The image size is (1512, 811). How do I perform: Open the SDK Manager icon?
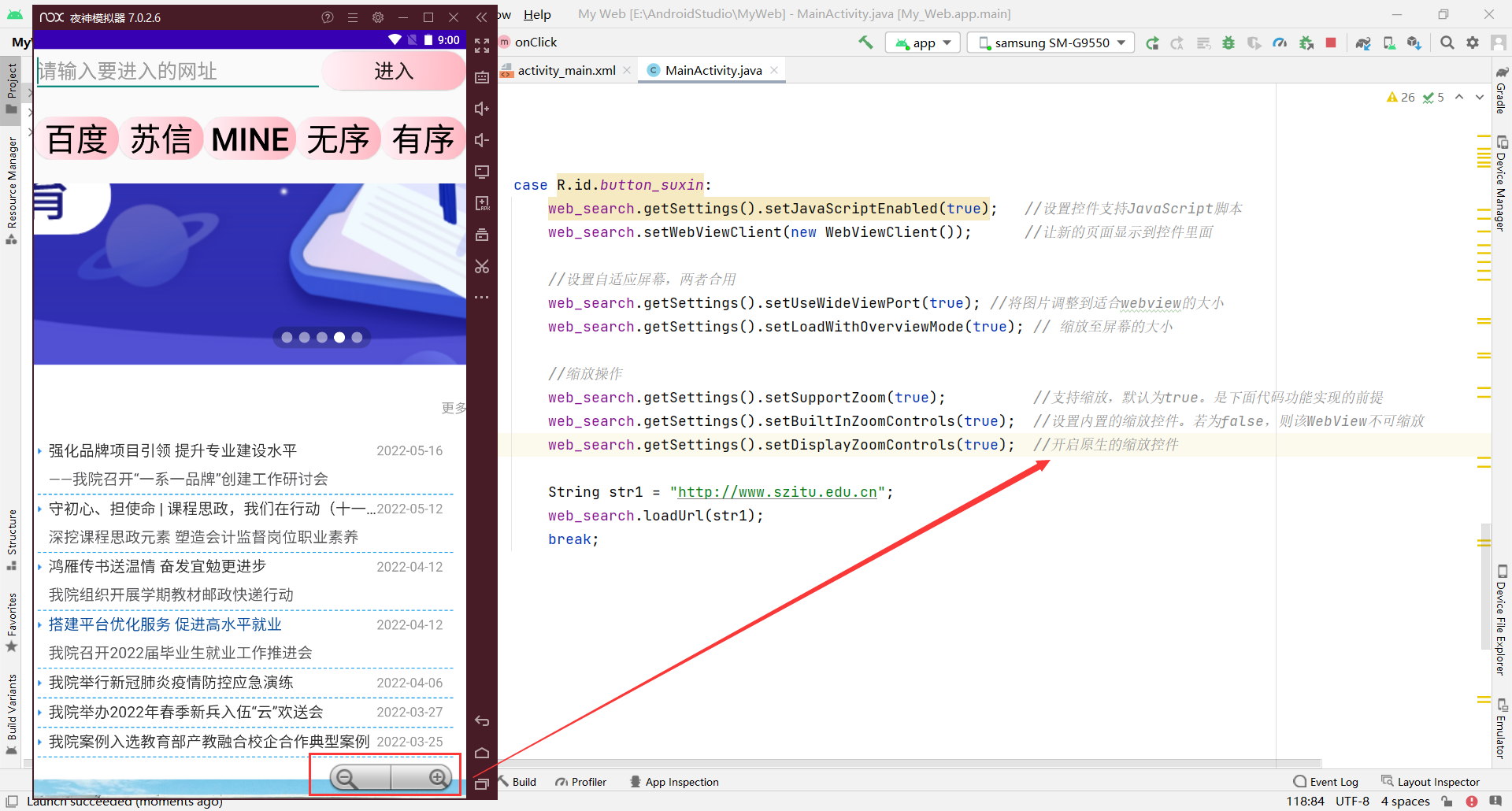click(1414, 43)
